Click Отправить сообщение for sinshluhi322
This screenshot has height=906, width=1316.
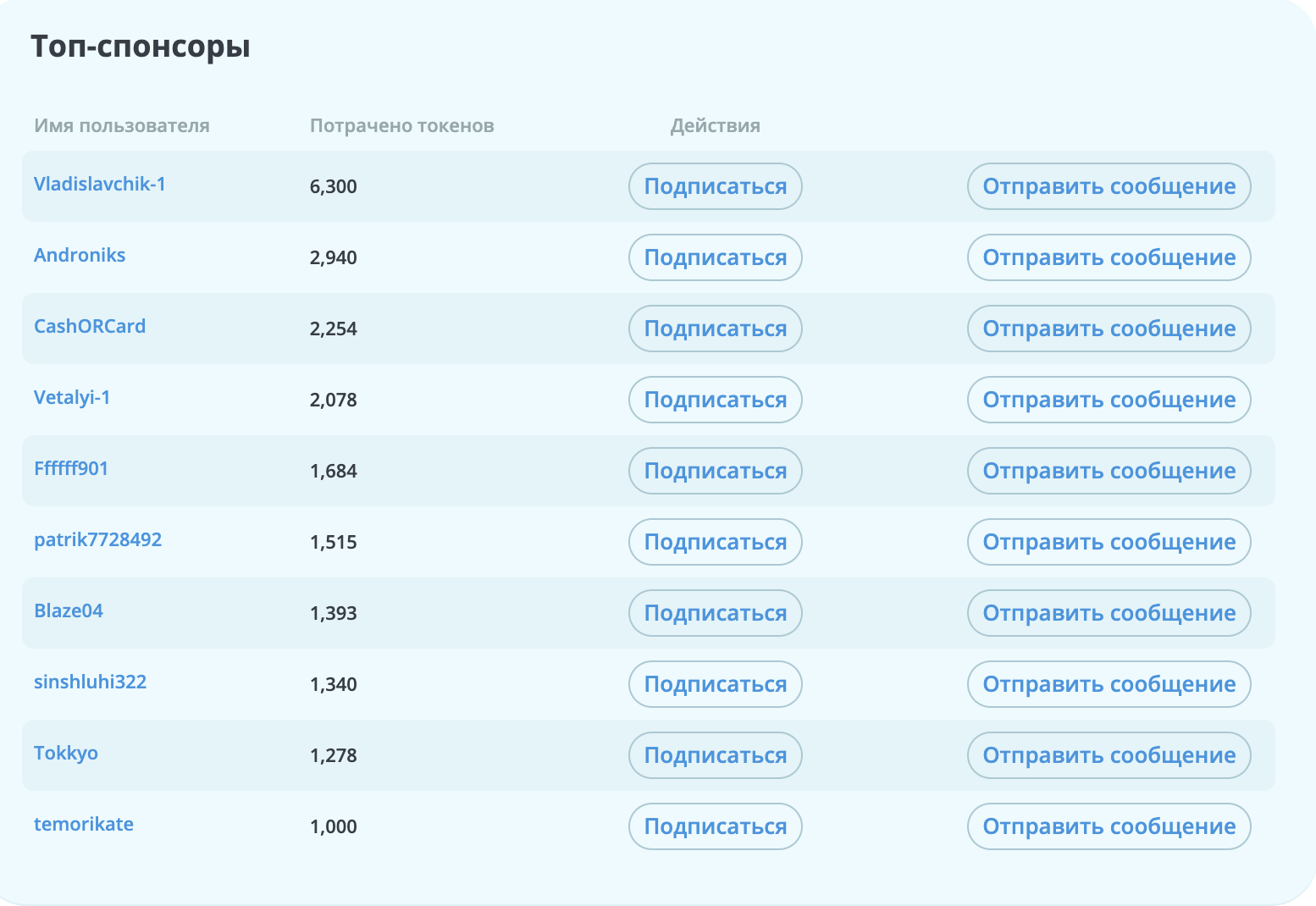click(x=1109, y=684)
